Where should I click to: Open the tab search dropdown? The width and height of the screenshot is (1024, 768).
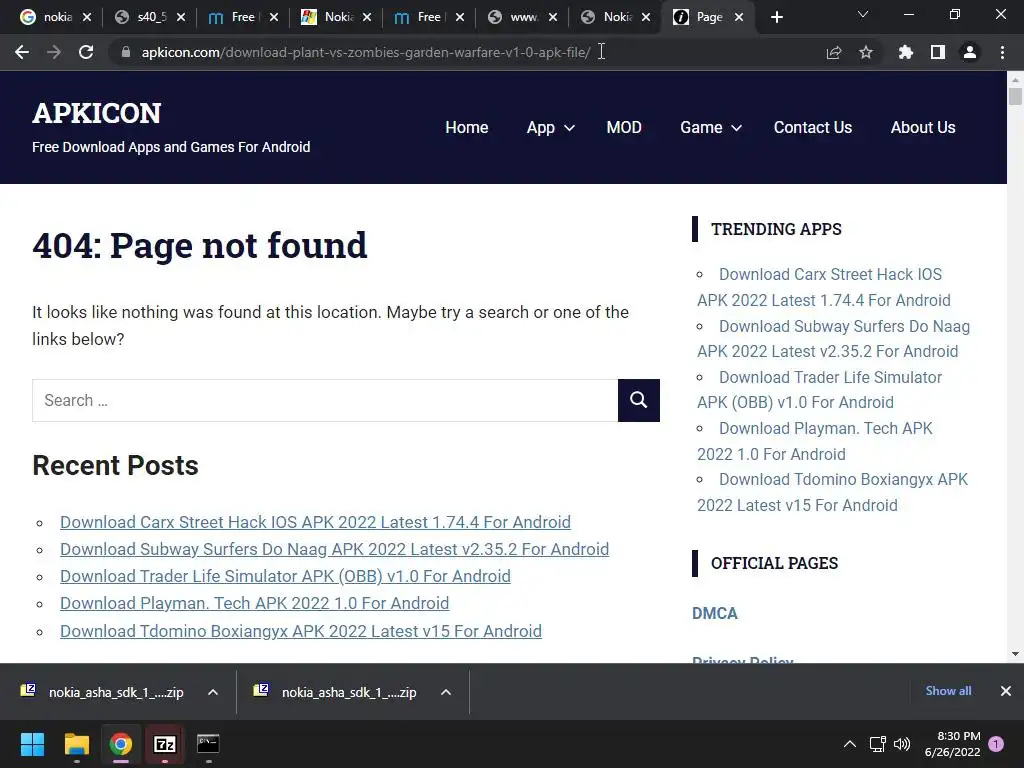pos(863,14)
